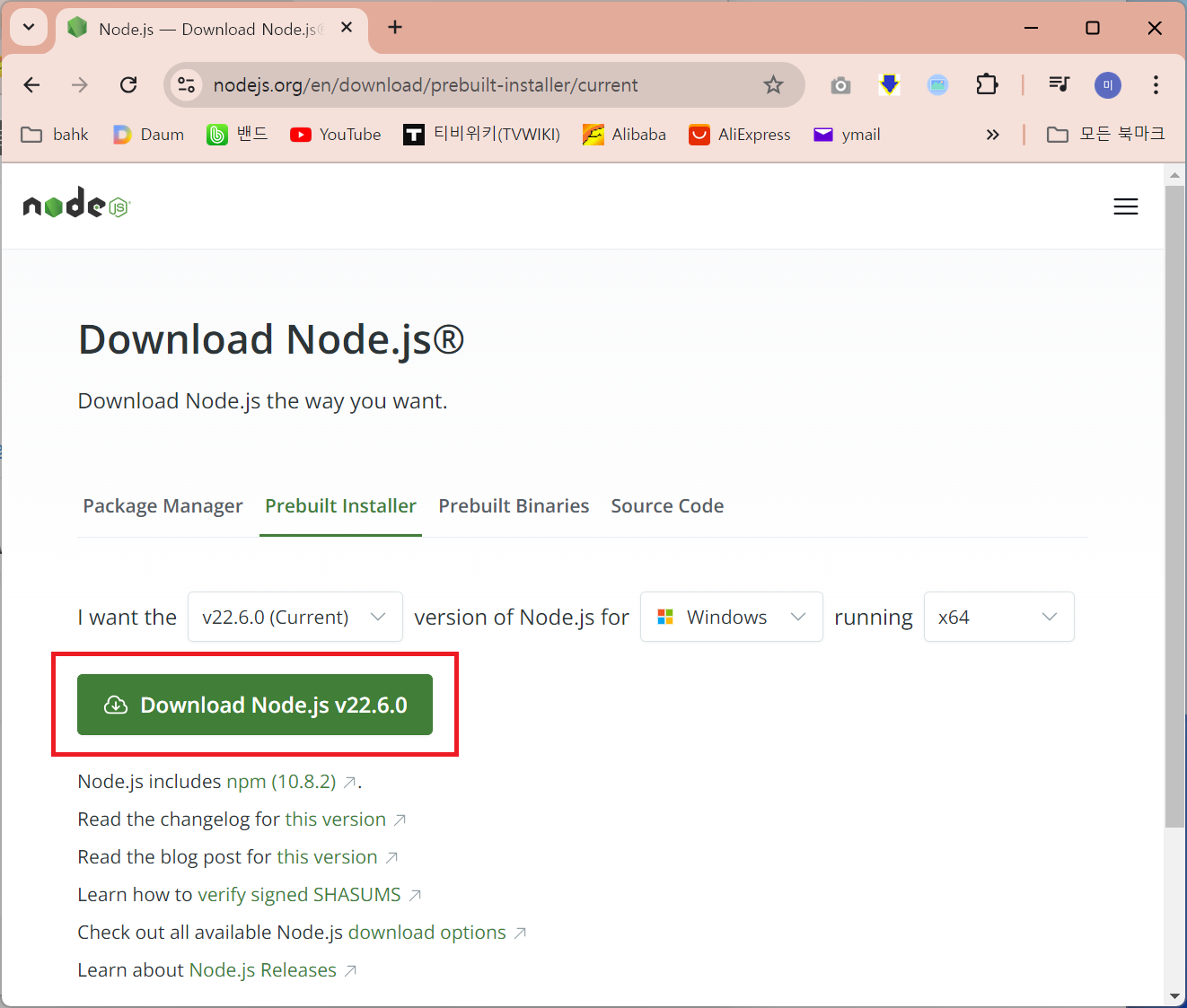Switch to the Source Code tab
The width and height of the screenshot is (1187, 1008).
[667, 506]
